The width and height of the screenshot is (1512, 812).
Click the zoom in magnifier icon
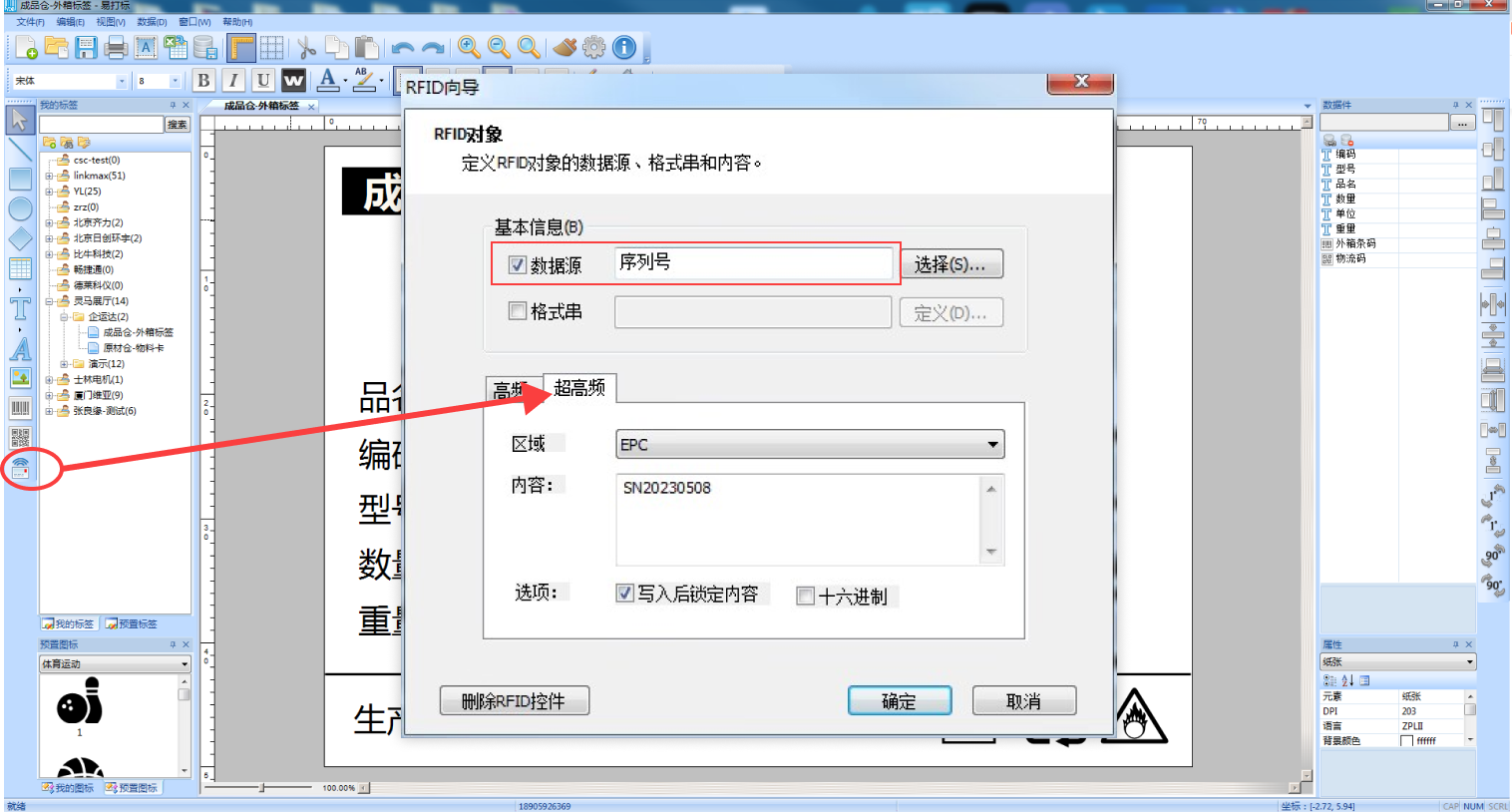tap(469, 47)
